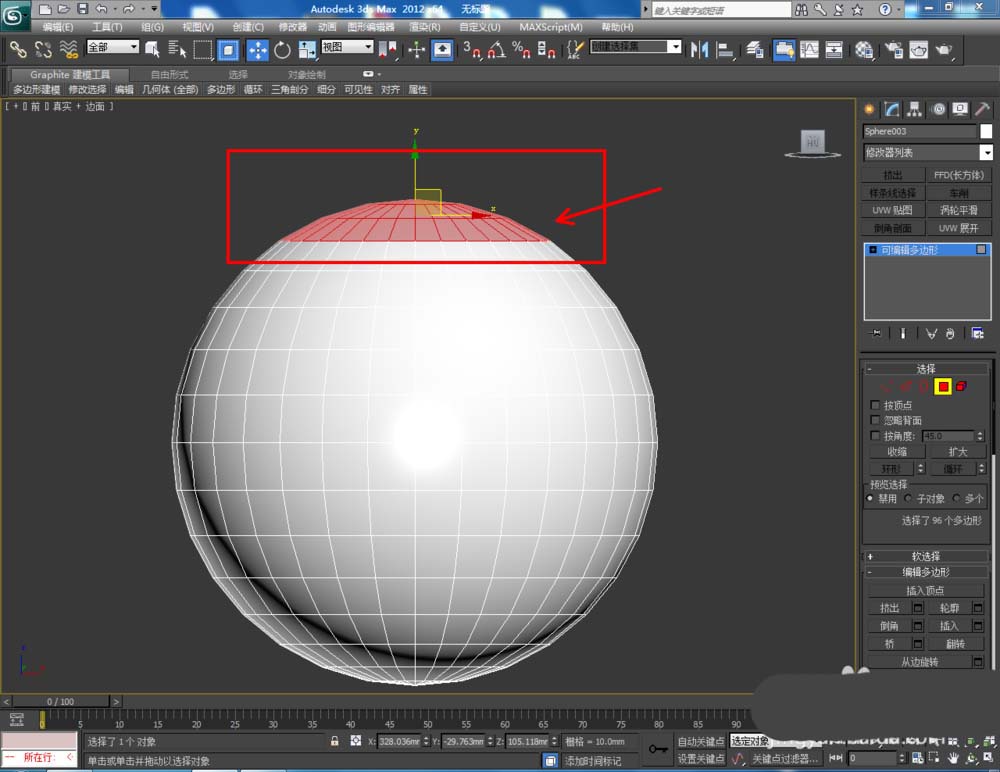The image size is (1000, 772).
Task: Open Render Setup teapot icon
Action: coord(893,49)
